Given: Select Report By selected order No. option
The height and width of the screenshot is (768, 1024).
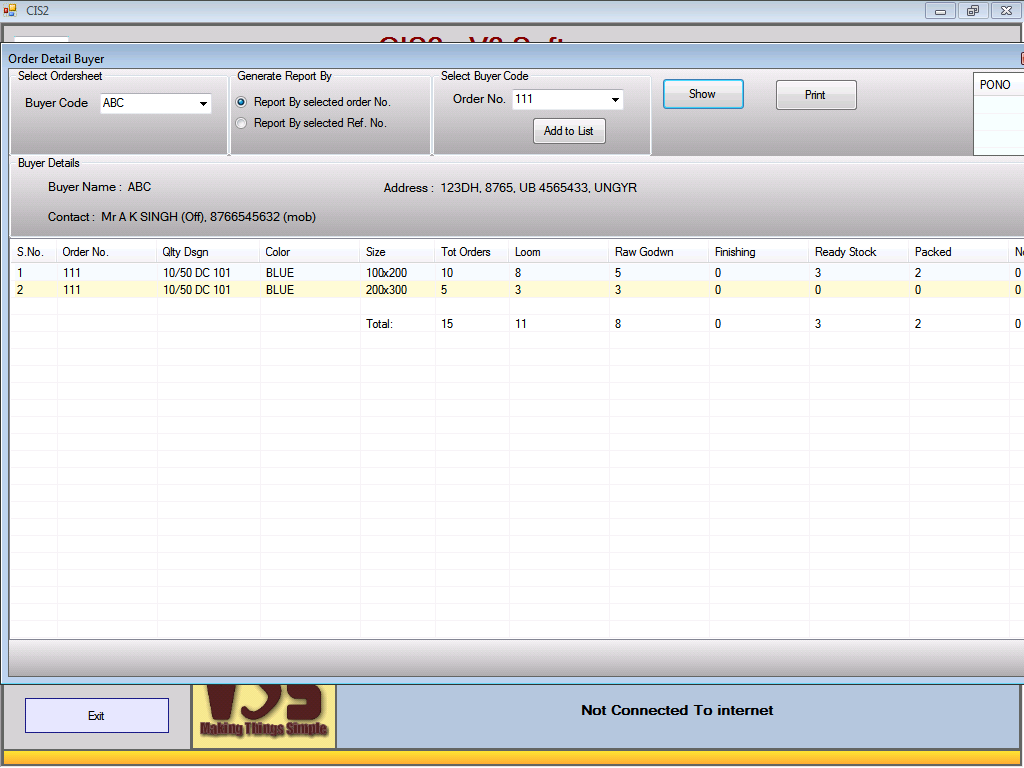Looking at the screenshot, I should click(x=241, y=102).
